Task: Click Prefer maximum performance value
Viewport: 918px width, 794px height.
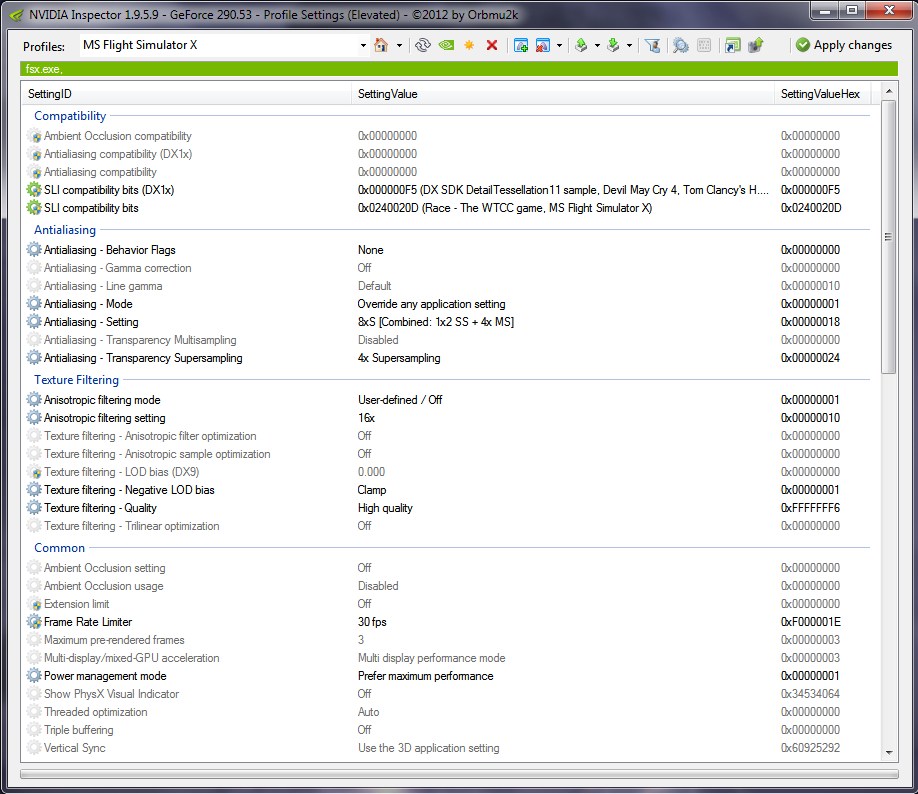Action: tap(426, 676)
